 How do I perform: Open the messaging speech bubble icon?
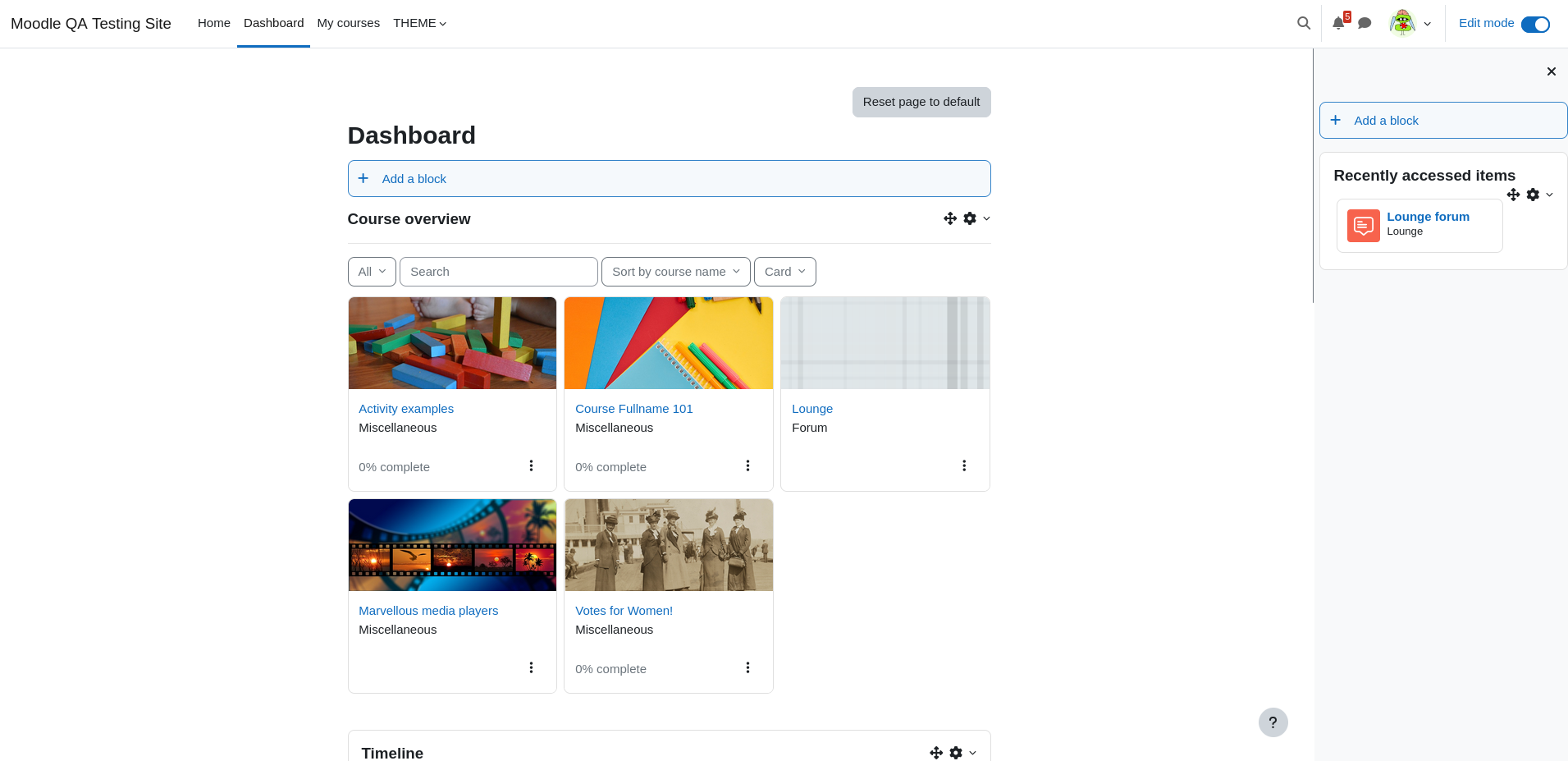1365,23
